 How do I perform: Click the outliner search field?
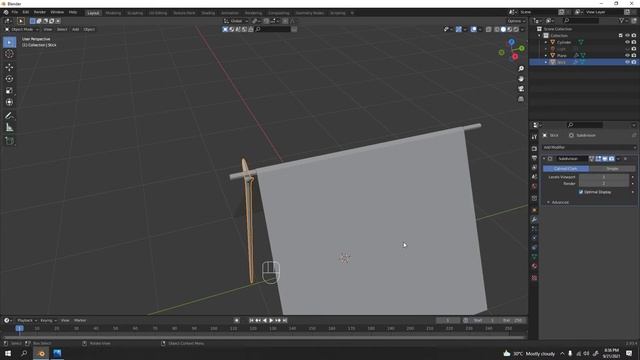(x=581, y=20)
